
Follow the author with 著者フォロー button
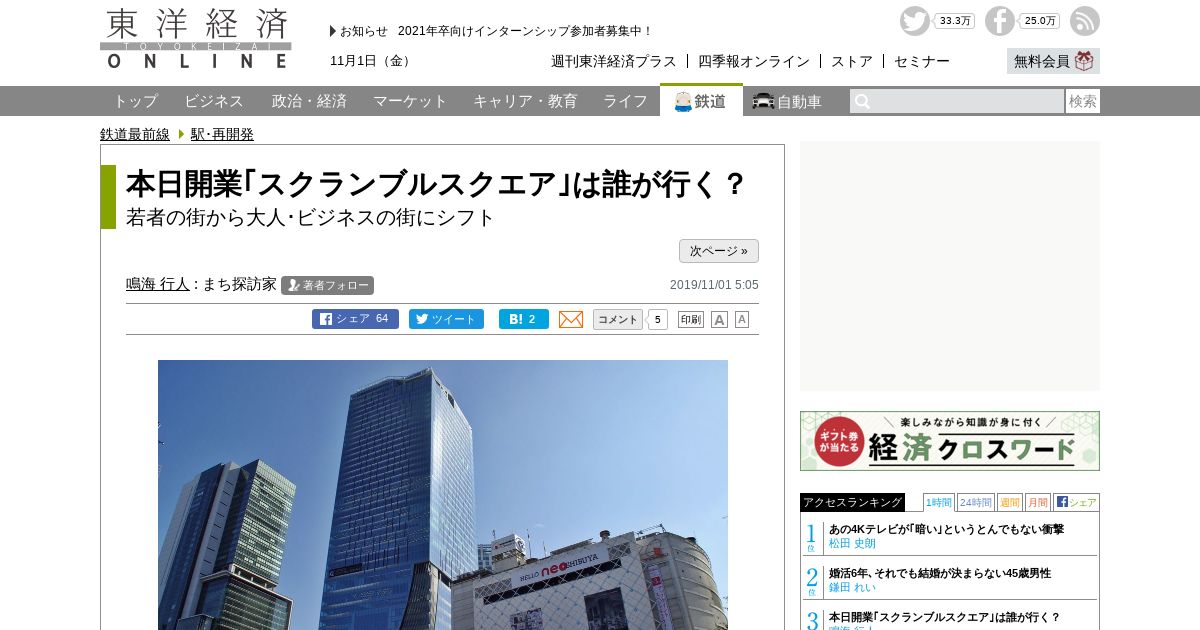coord(327,285)
